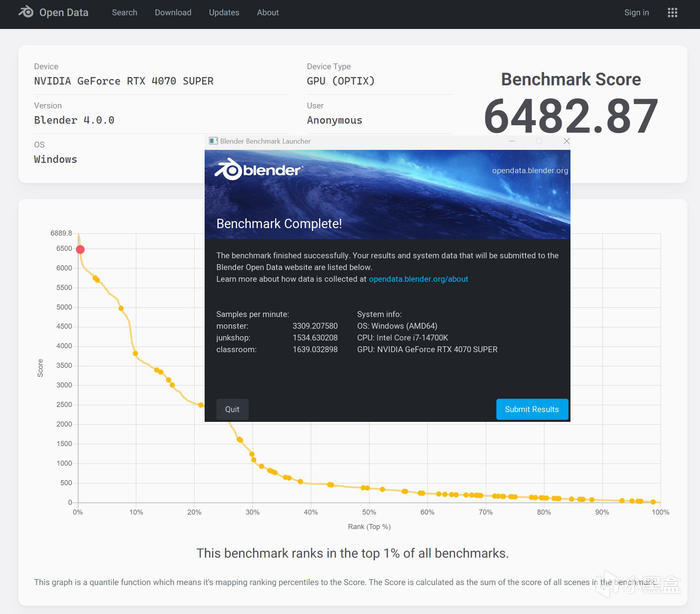
Task: Click the graph data point near 5000 score
Action: [x=121, y=308]
